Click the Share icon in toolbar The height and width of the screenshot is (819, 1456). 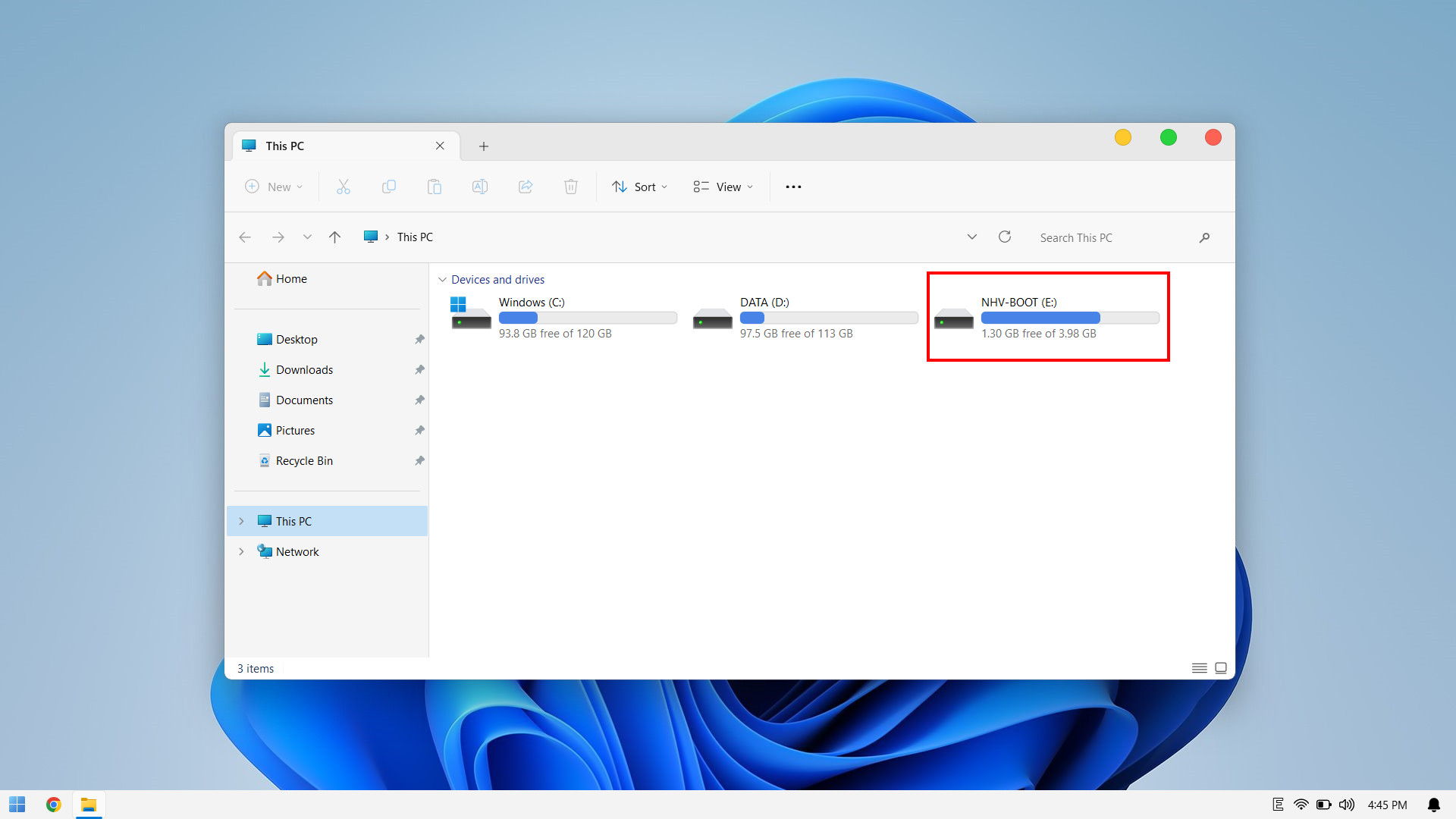[x=526, y=187]
